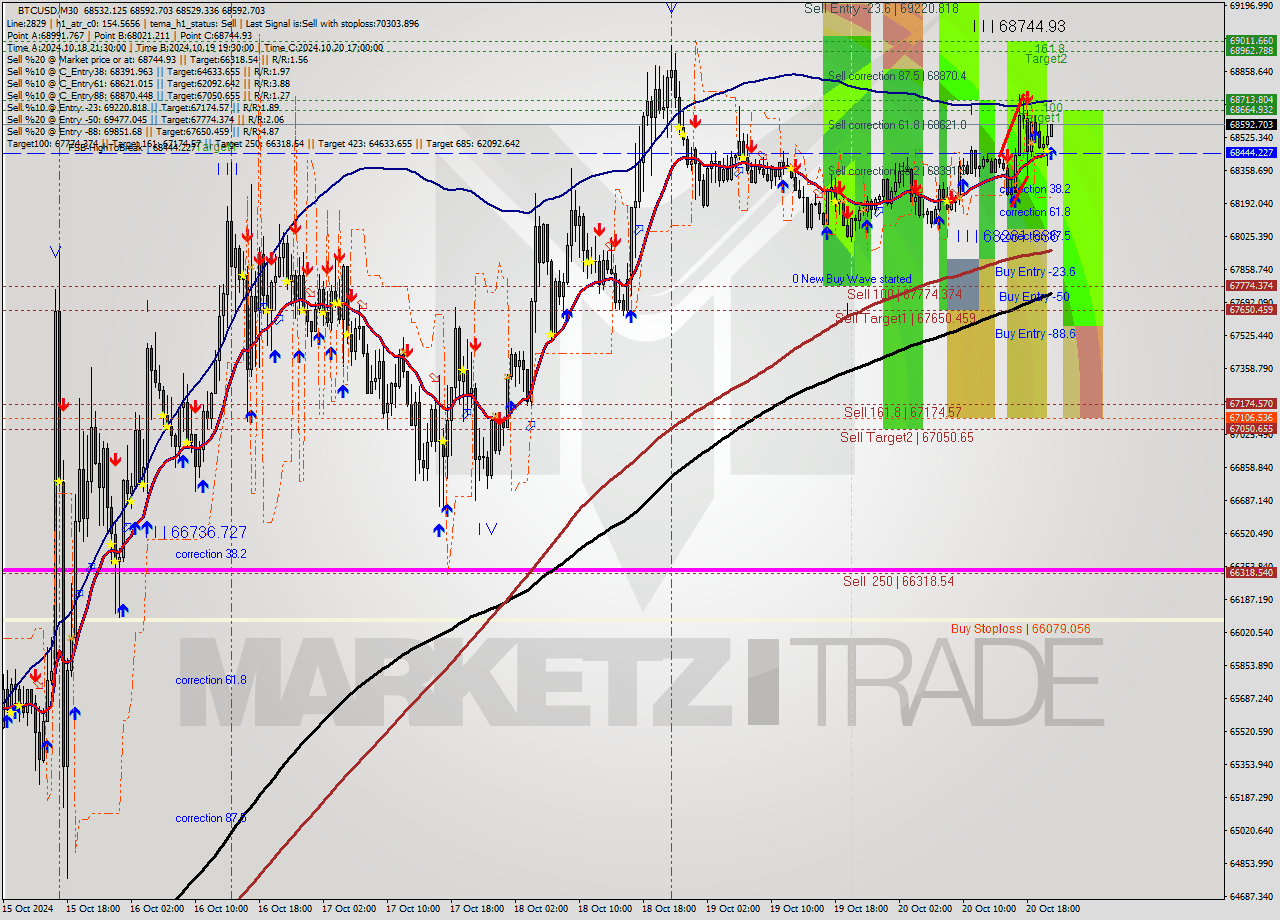
Task: Click the 'Target 685: 62092.642' text
Action: click(473, 144)
